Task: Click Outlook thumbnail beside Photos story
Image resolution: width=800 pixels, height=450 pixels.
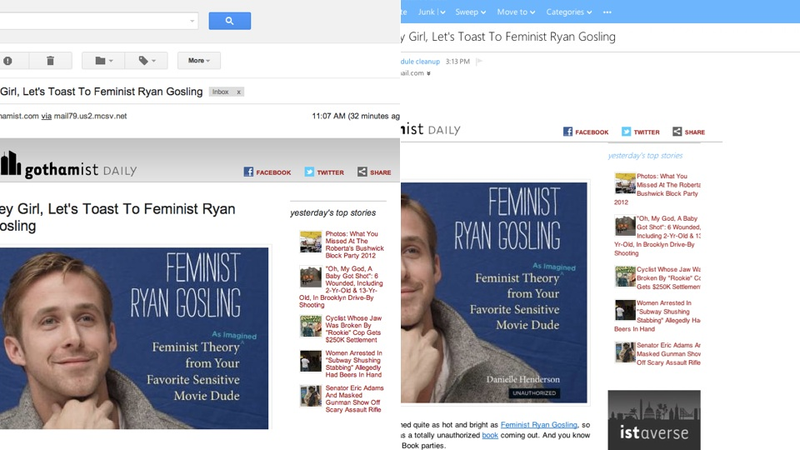Action: click(x=625, y=183)
